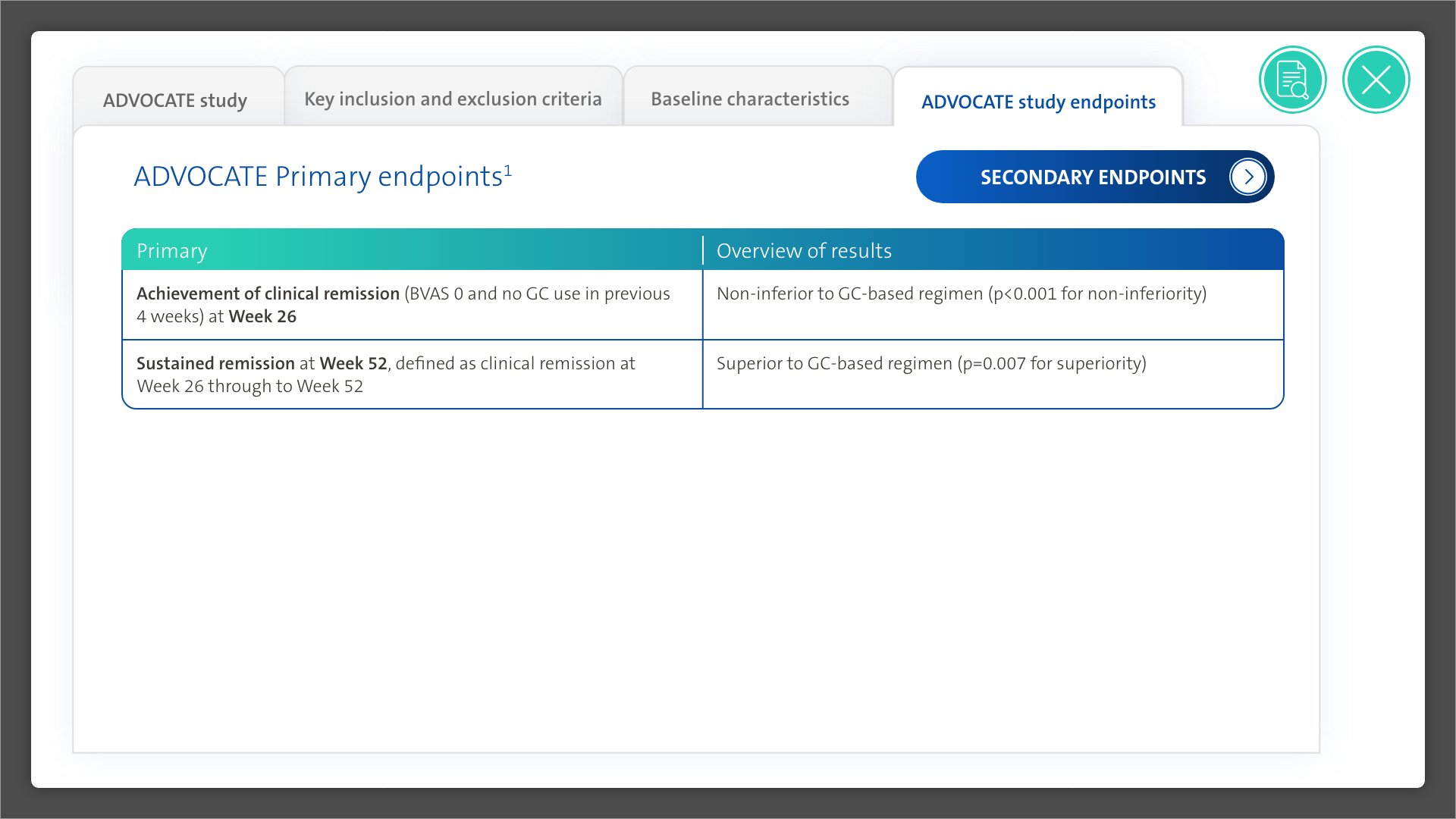This screenshot has height=819, width=1456.
Task: Click the ADVOCATE Primary endpoints heading
Action: [x=318, y=177]
